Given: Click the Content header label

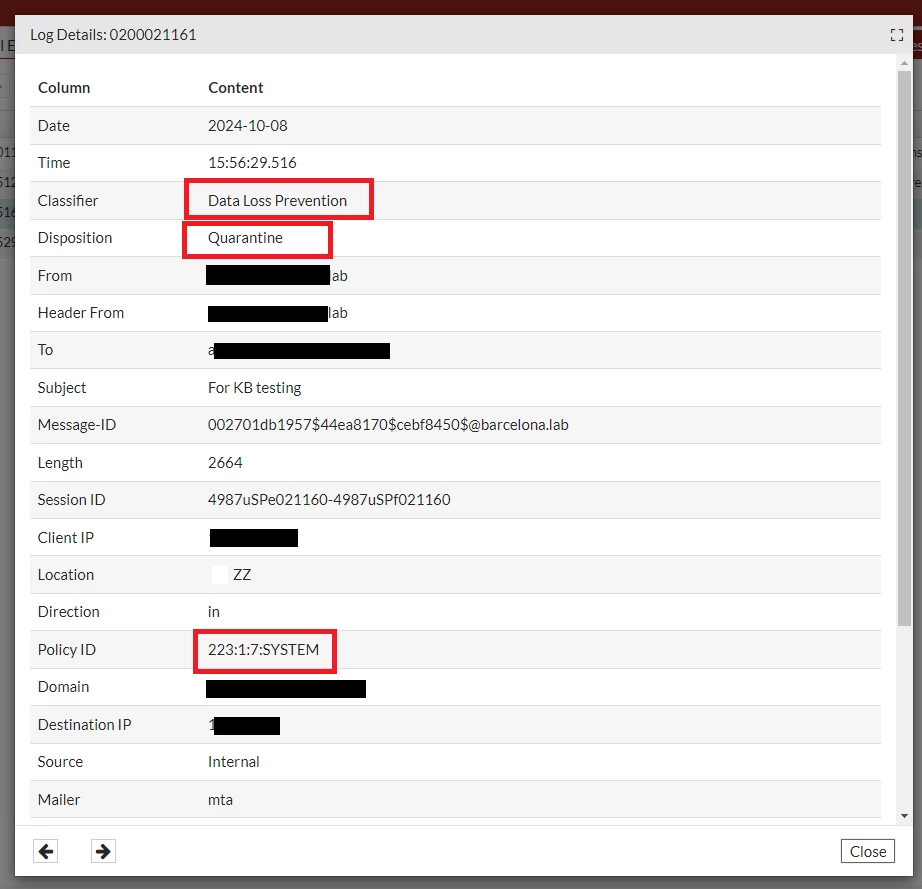Looking at the screenshot, I should click(x=235, y=88).
